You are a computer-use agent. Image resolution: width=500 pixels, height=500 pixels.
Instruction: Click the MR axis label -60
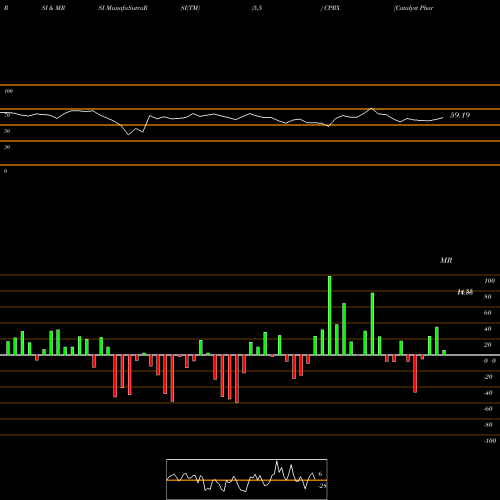(488, 409)
